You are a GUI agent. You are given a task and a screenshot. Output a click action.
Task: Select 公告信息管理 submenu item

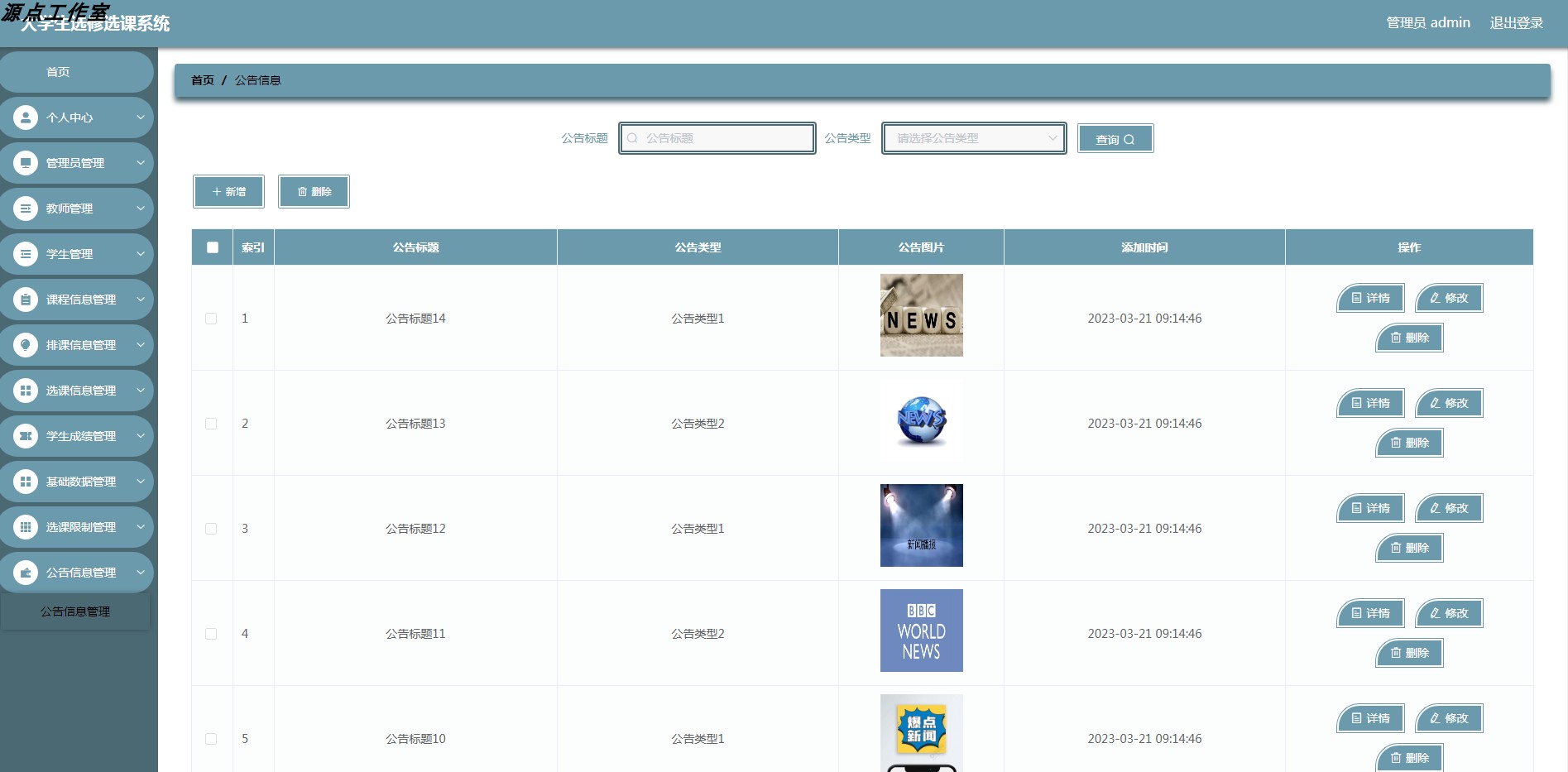[x=75, y=612]
